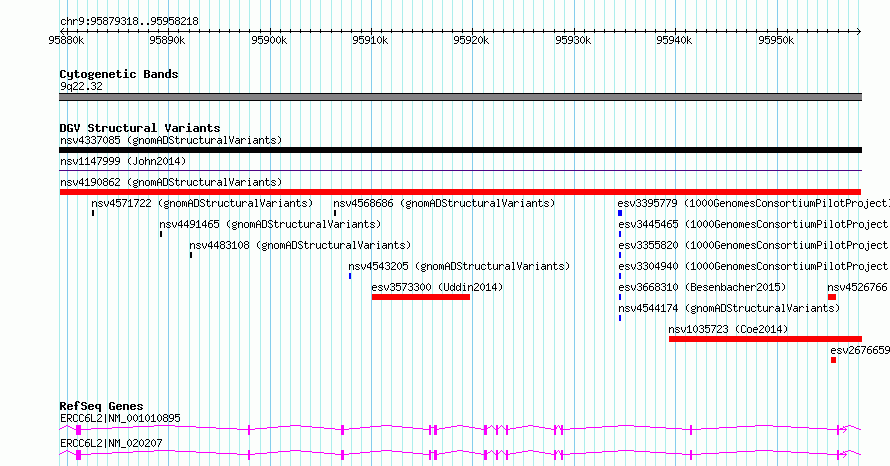The height and width of the screenshot is (466, 890).
Task: Click the small red block below esv2676659
Action: coord(833,360)
